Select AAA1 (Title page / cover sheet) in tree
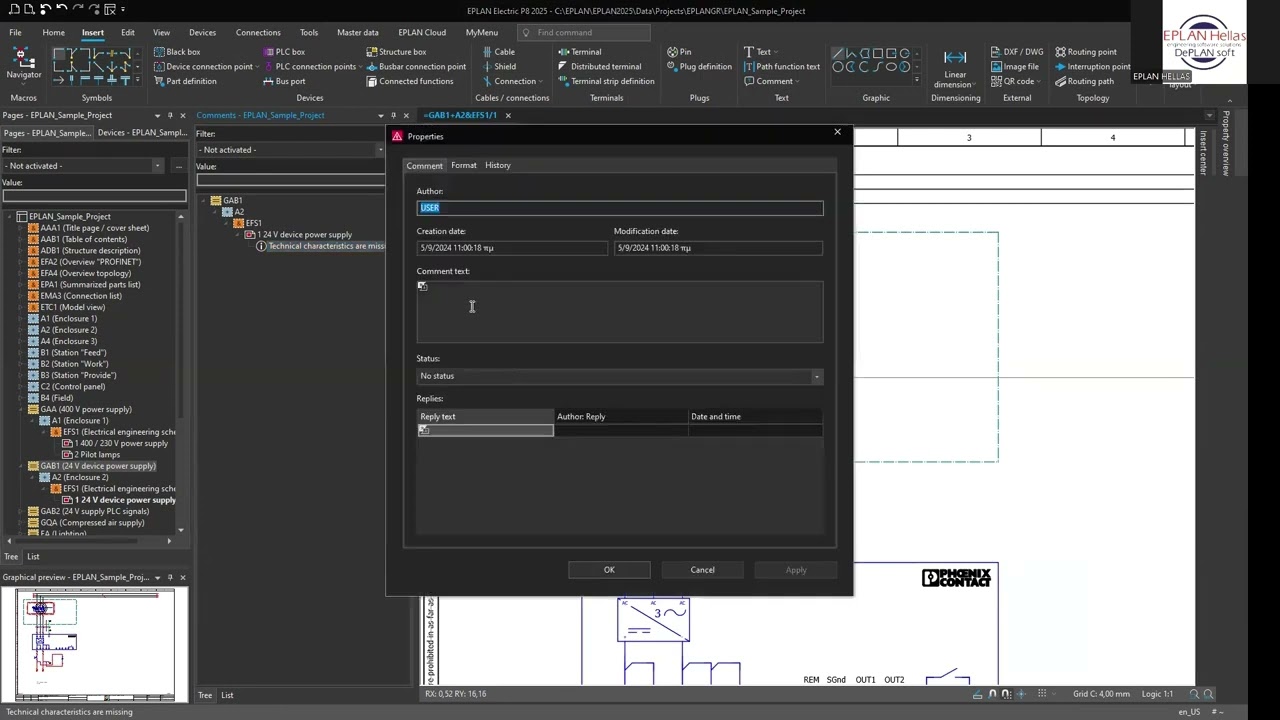1280x720 pixels. [94, 228]
